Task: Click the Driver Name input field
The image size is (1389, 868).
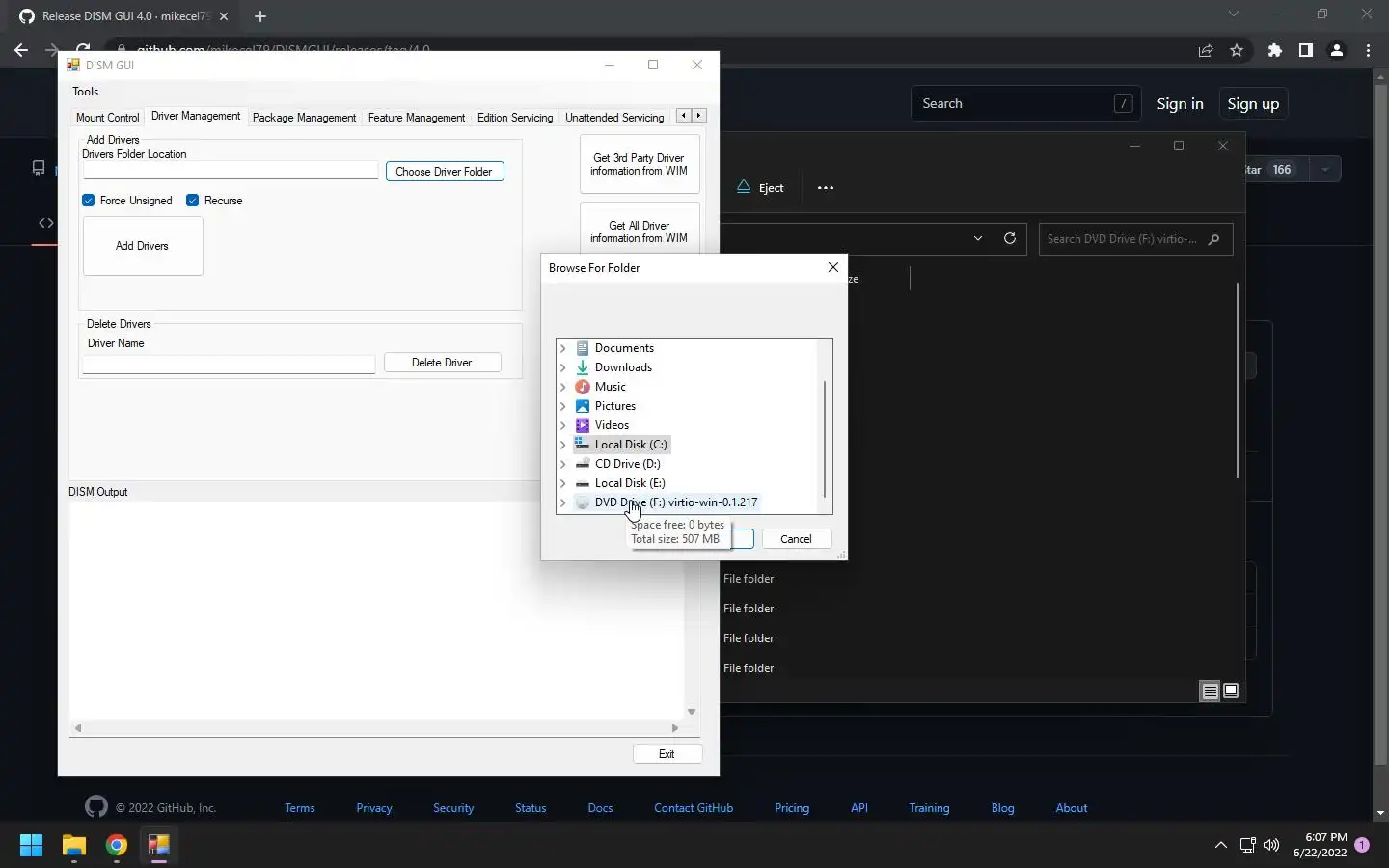Action: (x=229, y=364)
